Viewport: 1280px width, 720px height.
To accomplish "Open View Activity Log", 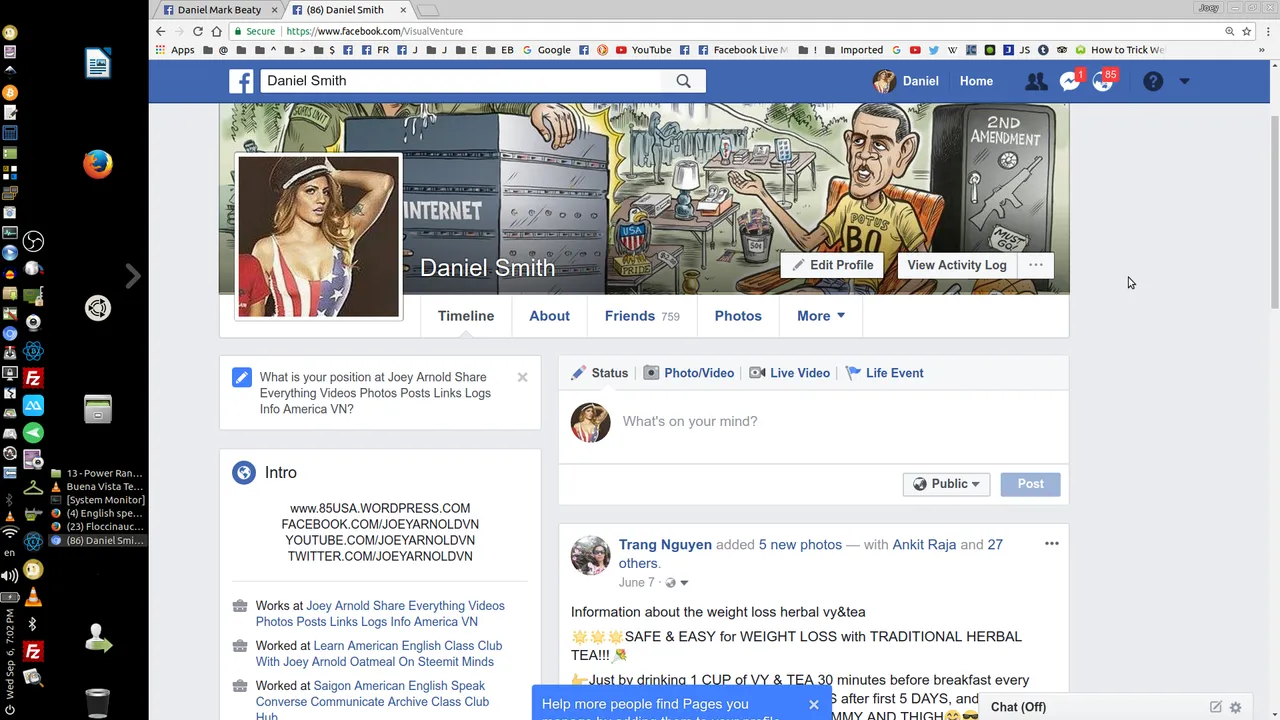I will [x=957, y=265].
